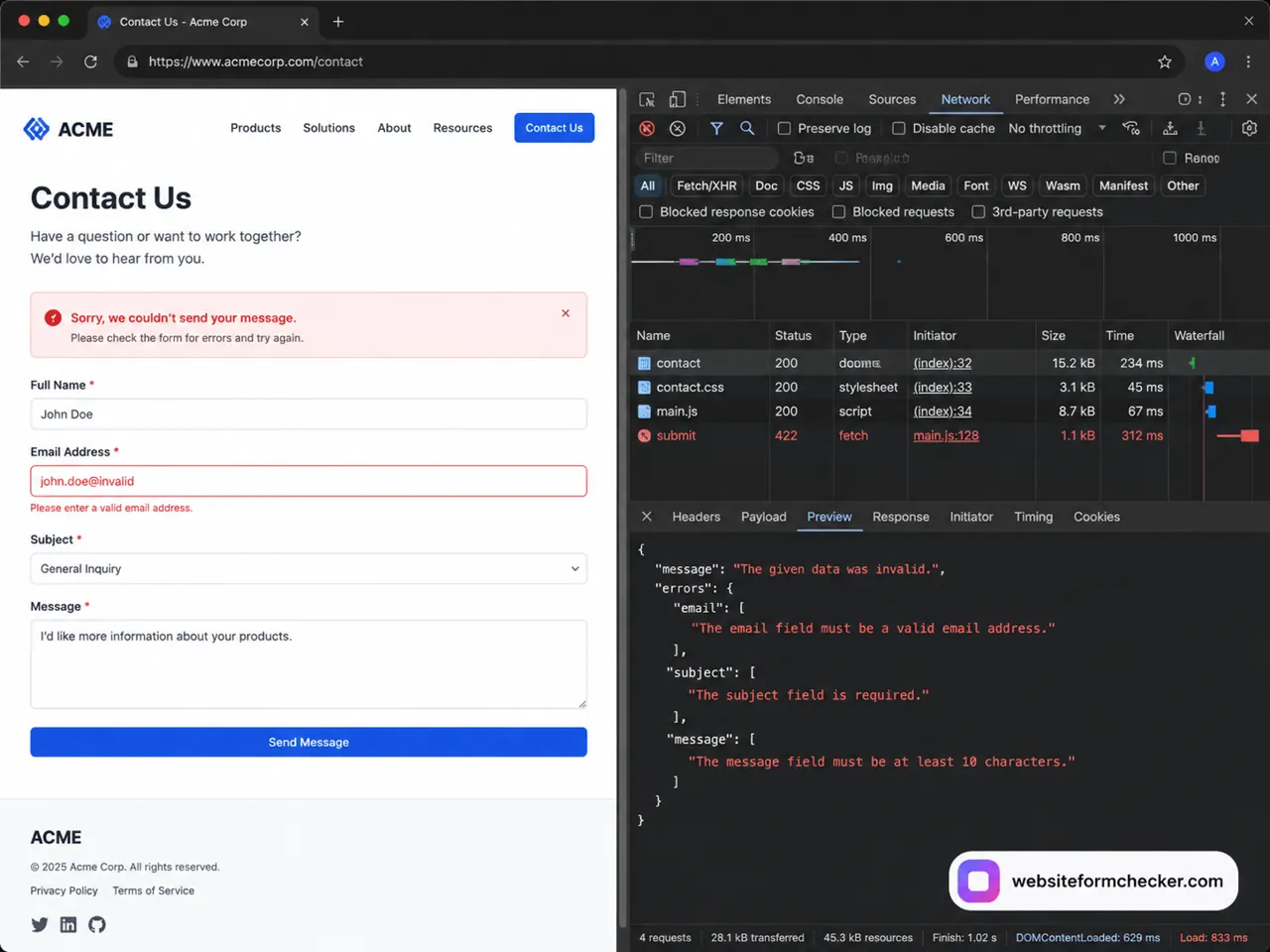This screenshot has height=952, width=1270.
Task: Dismiss the error alert banner
Action: click(566, 313)
